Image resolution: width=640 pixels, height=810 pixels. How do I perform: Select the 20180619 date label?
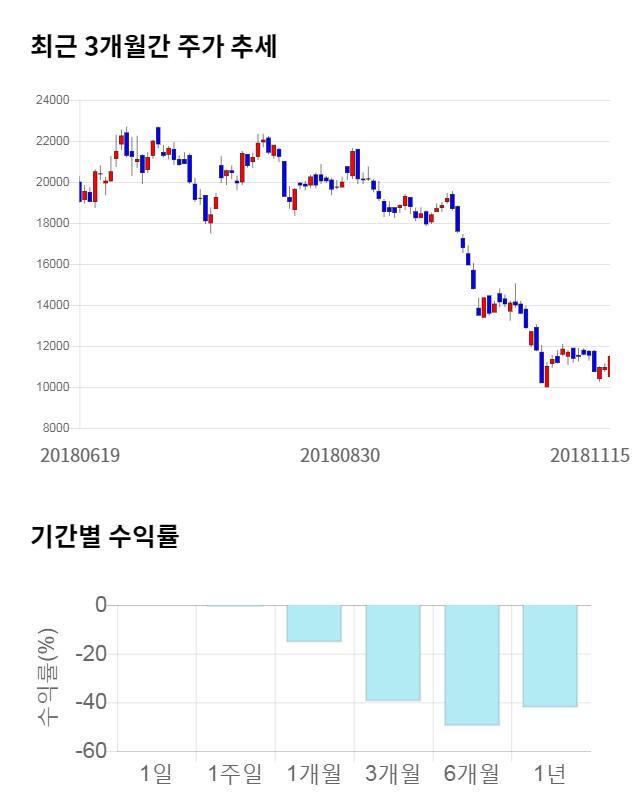(80, 455)
